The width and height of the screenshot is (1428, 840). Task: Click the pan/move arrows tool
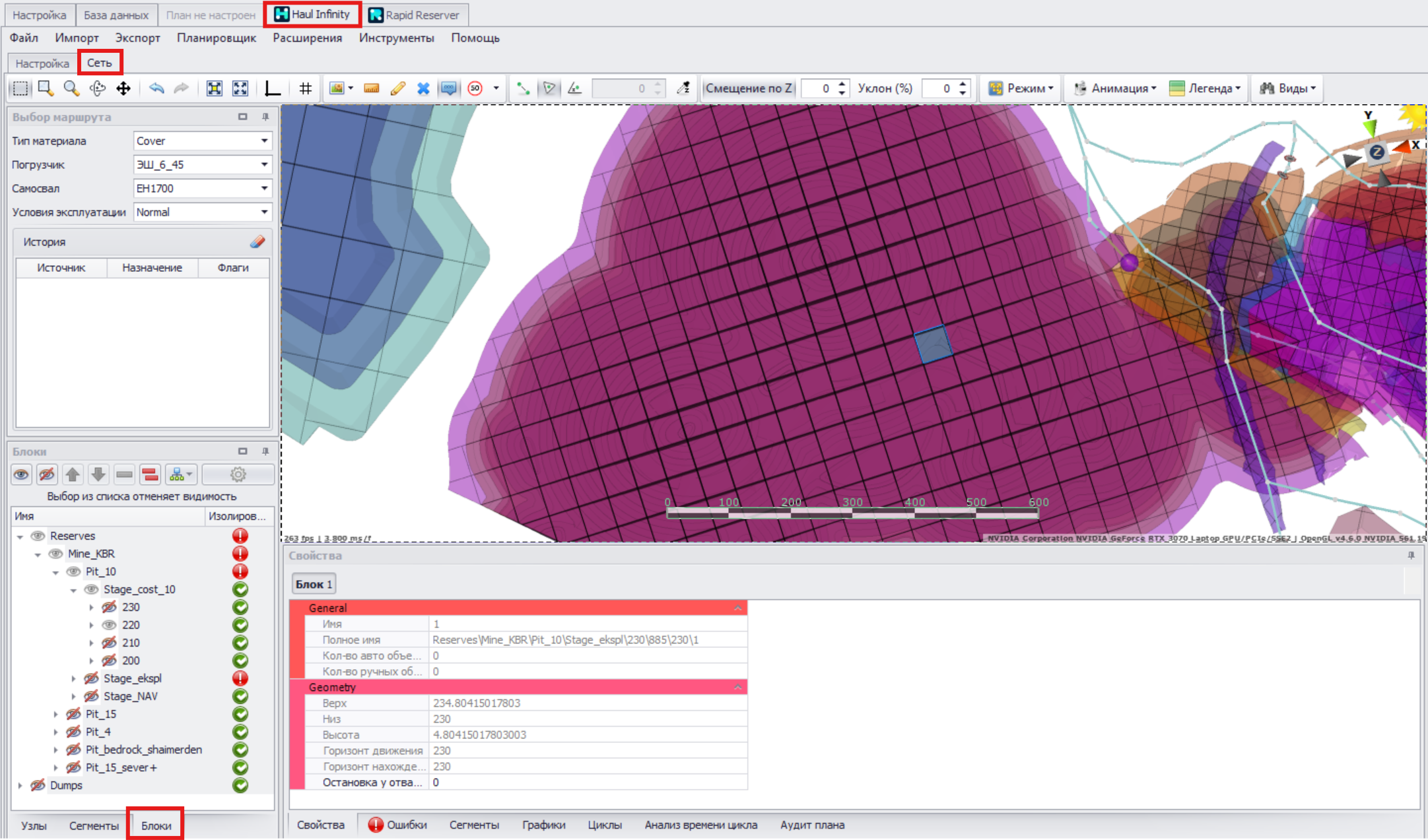[x=123, y=88]
